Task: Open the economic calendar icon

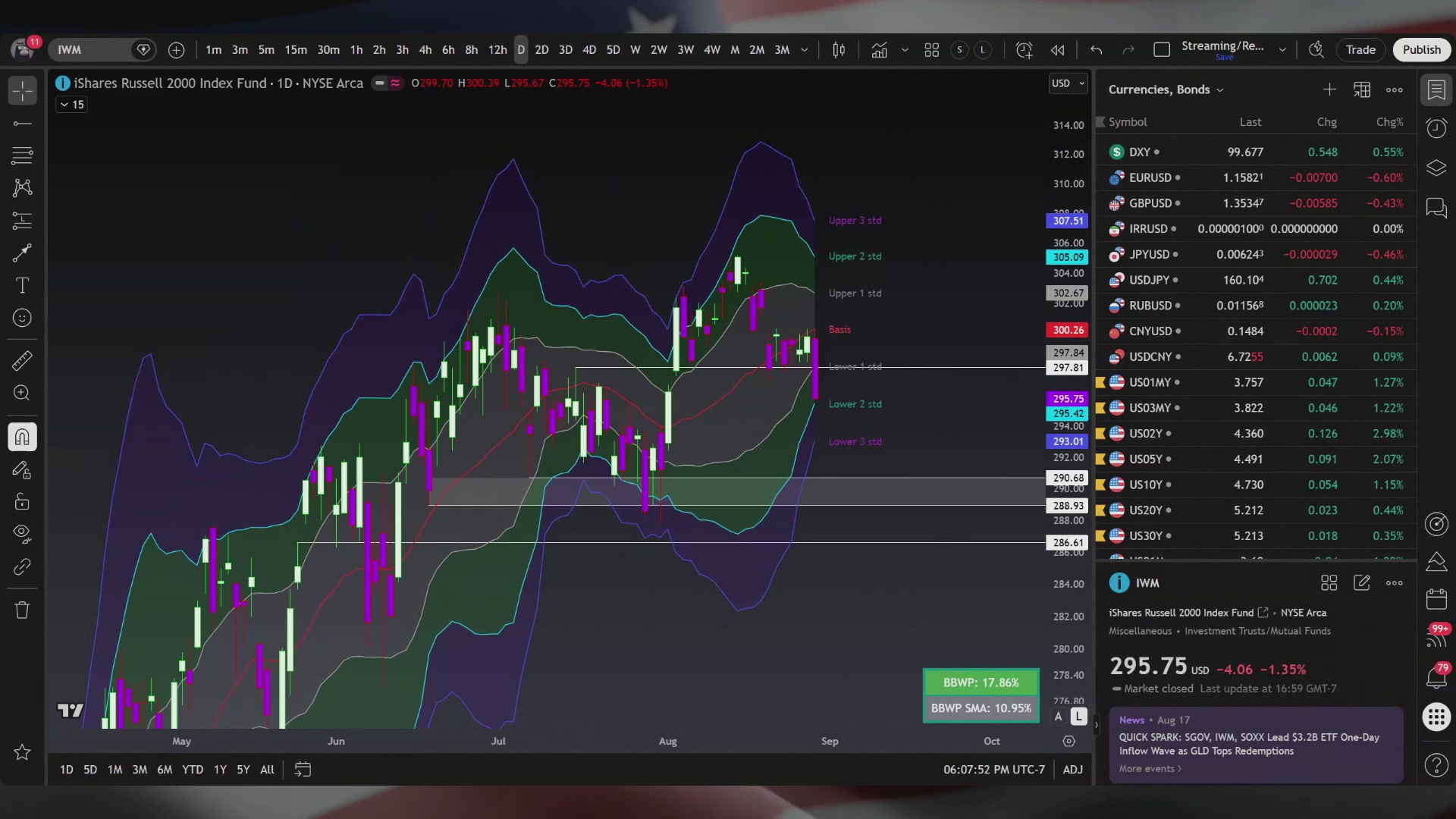Action: 1436,599
